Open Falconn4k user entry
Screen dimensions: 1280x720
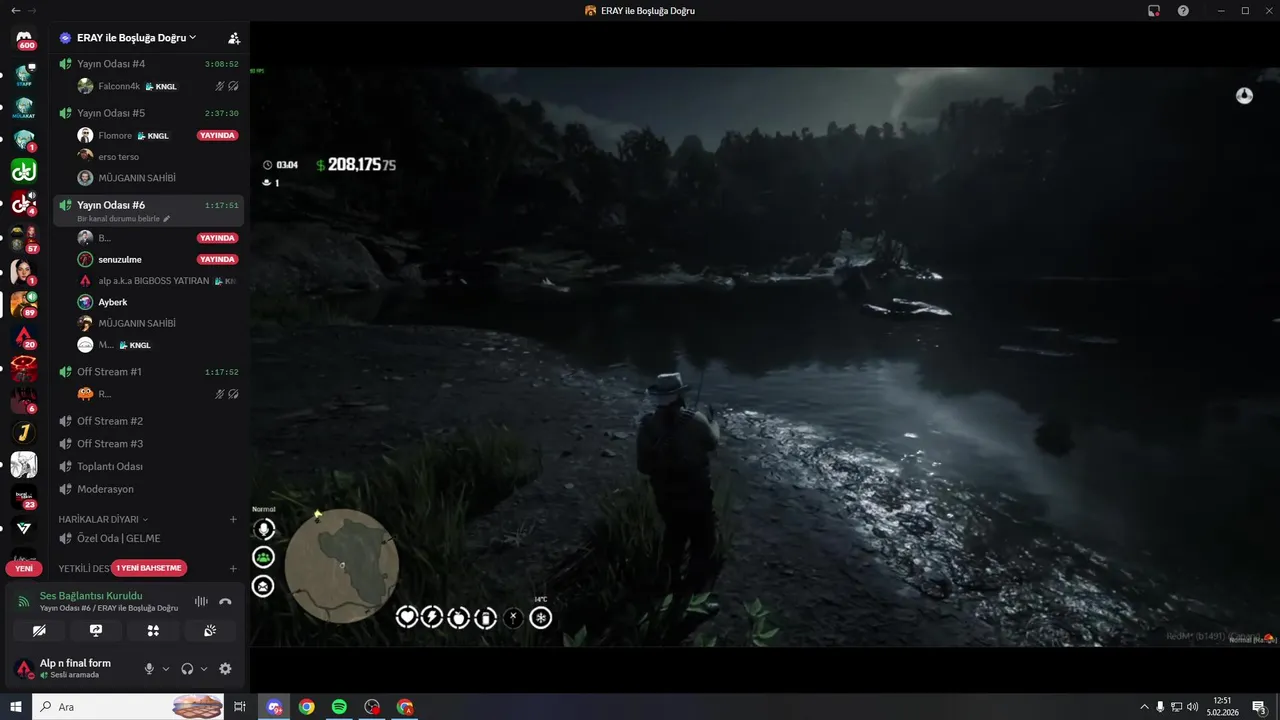point(158,86)
